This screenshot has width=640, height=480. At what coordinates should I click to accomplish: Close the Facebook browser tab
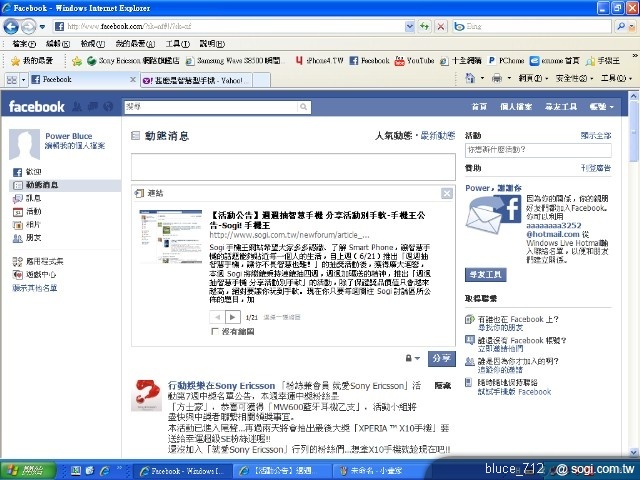click(133, 80)
